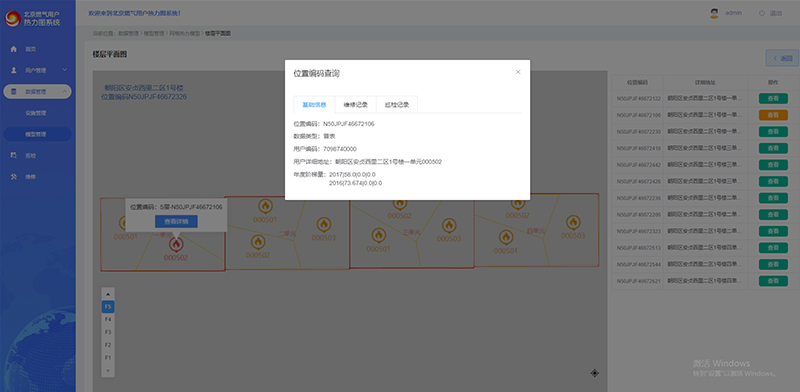The image size is (800, 392).
Task: Open 维修 wrench icon in sidebar
Action: 14,177
